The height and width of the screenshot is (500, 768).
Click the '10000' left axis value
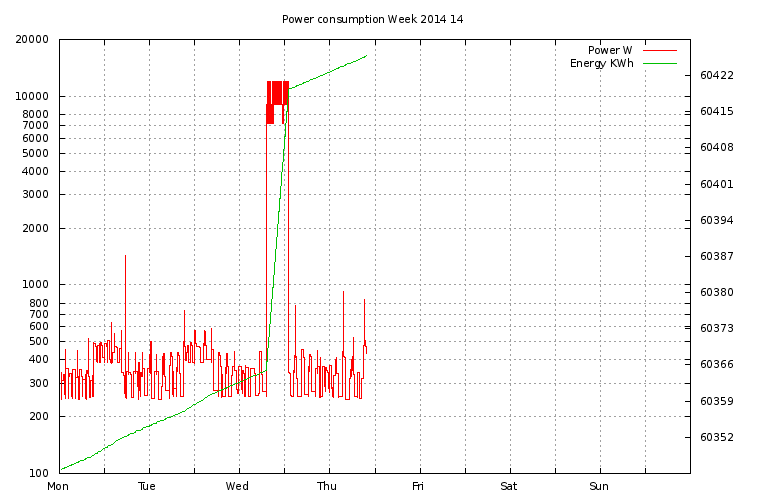[32, 96]
